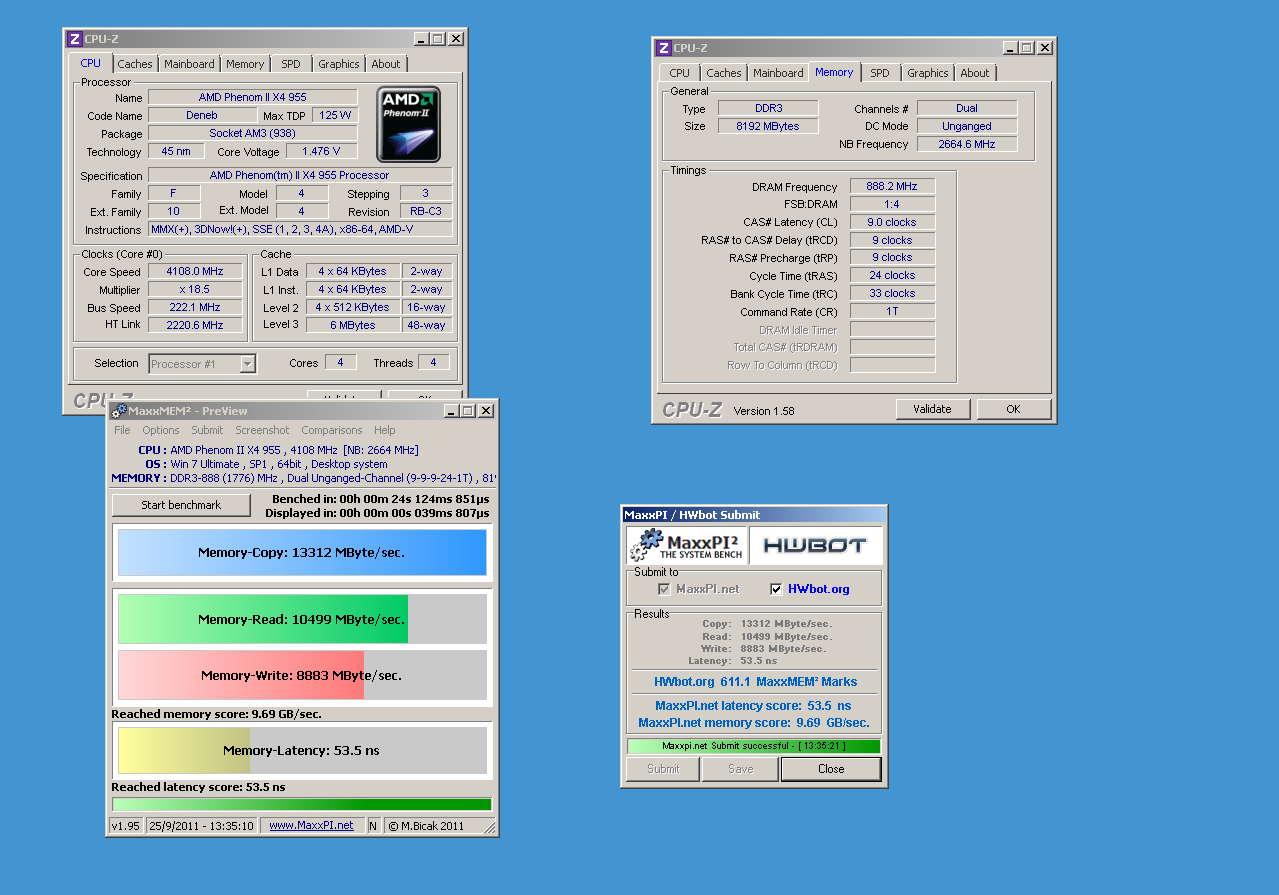Click HWbot.org 611.1 MaxxMEM² Marks text
1279x895 pixels.
click(x=755, y=681)
